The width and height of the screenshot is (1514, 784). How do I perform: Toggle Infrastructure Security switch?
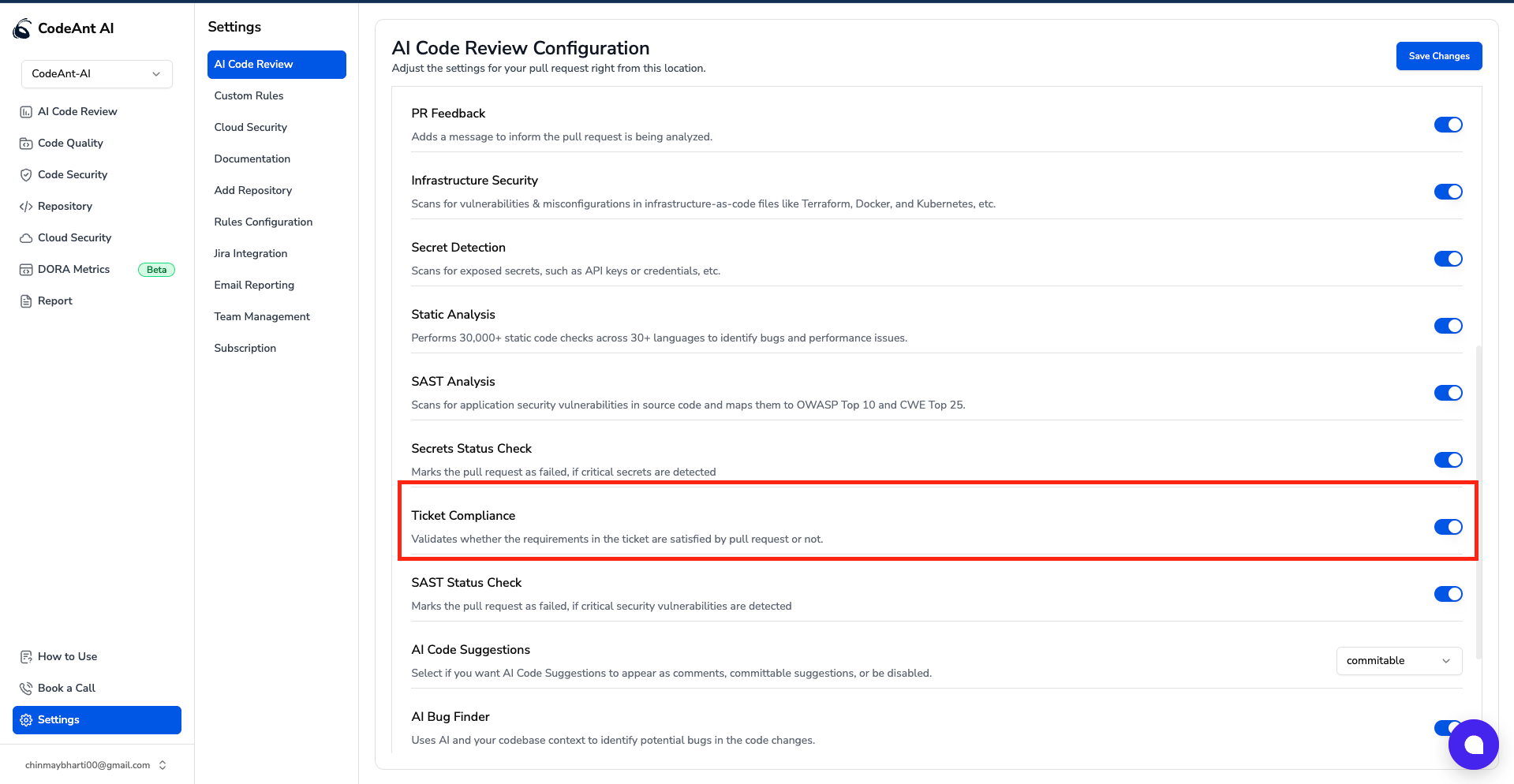pos(1448,192)
